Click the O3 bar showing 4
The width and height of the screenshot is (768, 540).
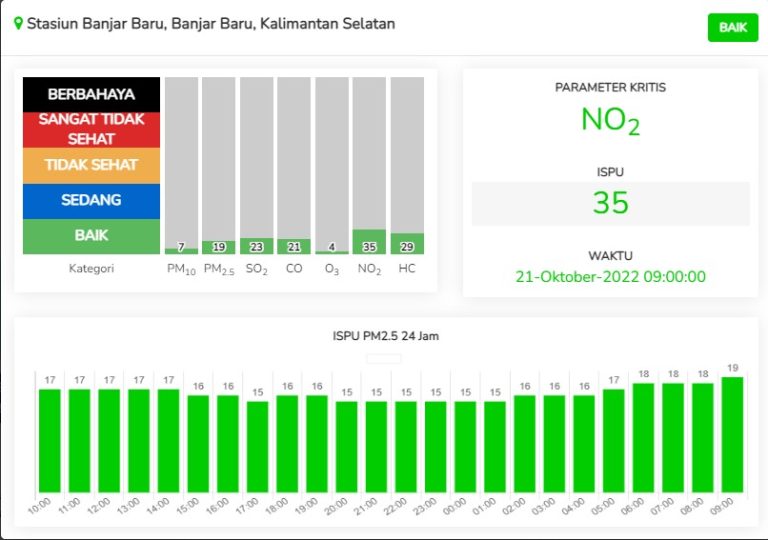click(x=331, y=248)
